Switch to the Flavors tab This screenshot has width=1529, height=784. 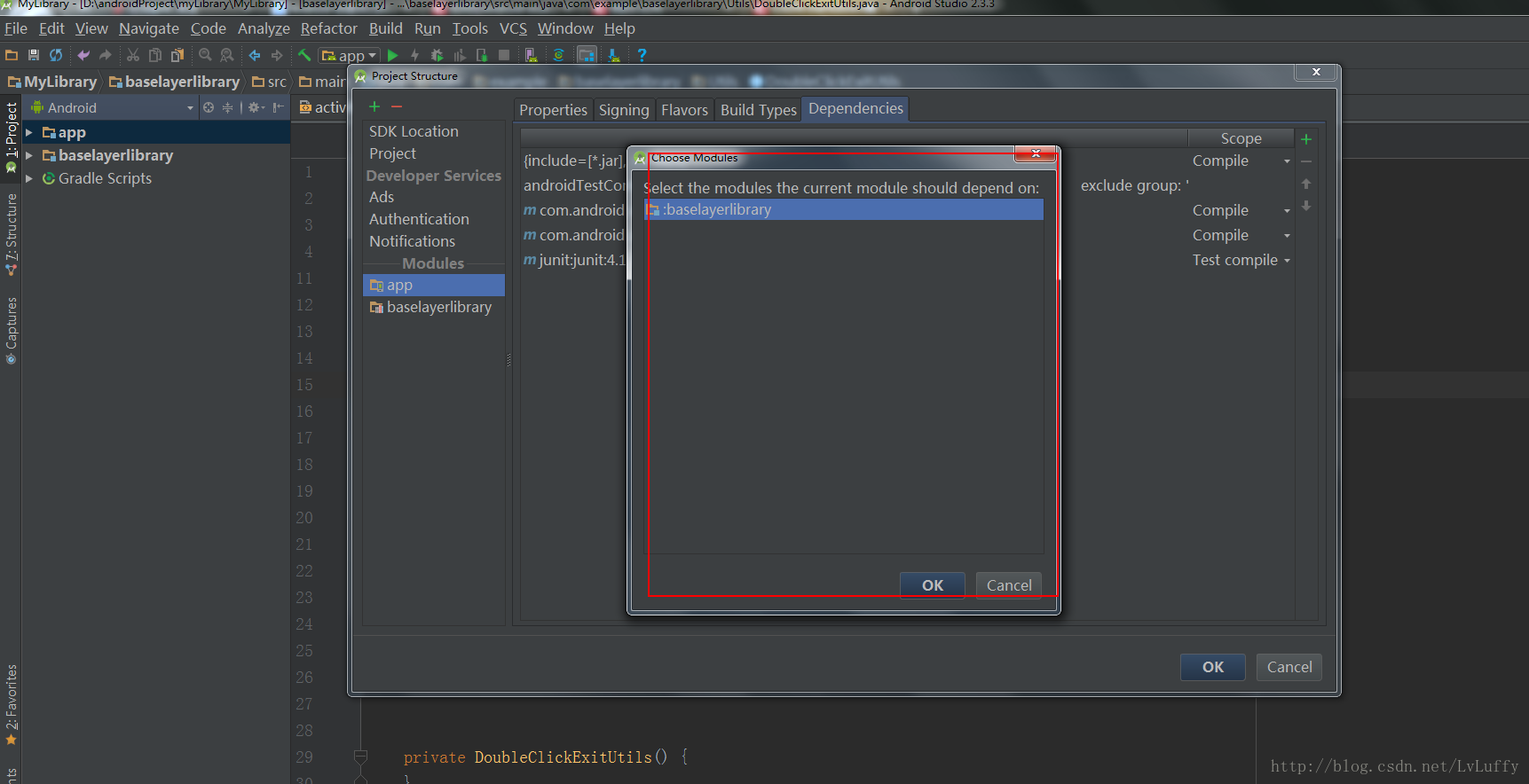click(x=684, y=110)
